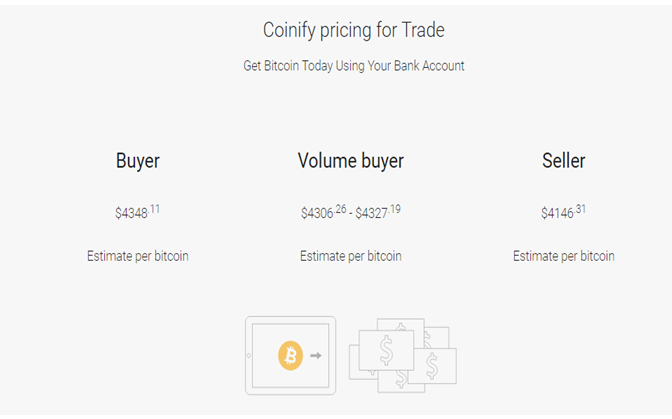This screenshot has width=672, height=419.
Task: Select the Seller heading
Action: pyautogui.click(x=564, y=161)
